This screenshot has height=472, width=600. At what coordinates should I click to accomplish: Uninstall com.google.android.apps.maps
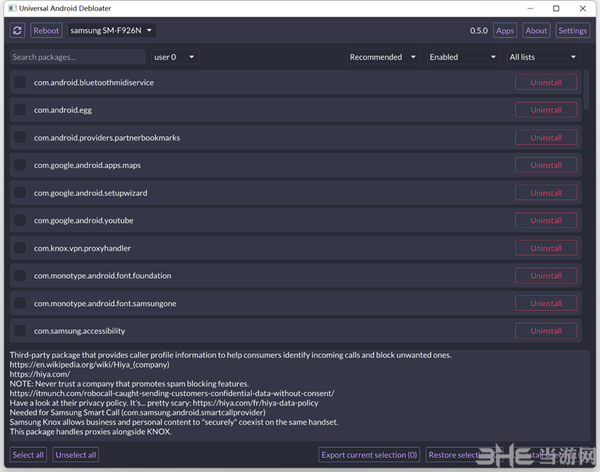(x=546, y=165)
